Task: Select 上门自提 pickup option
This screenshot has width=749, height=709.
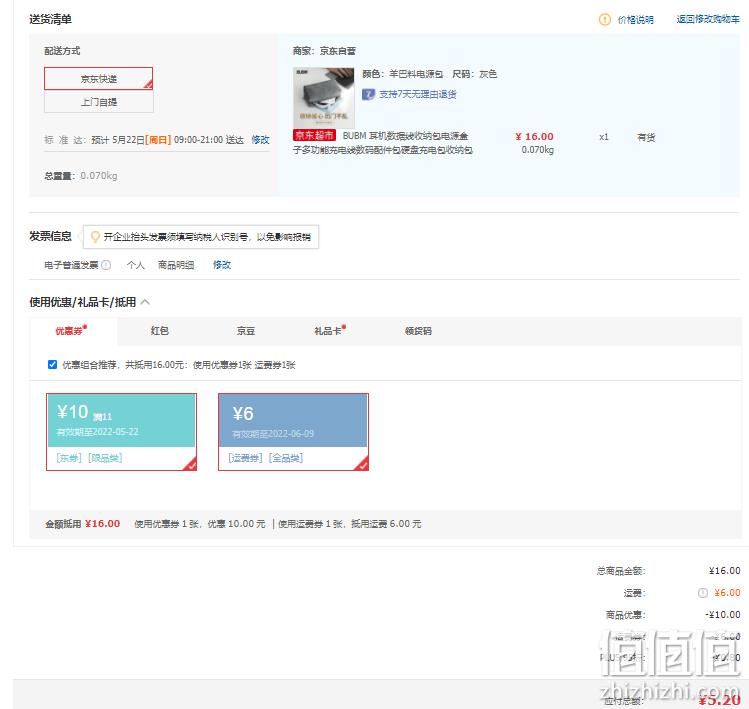Action: click(x=98, y=102)
